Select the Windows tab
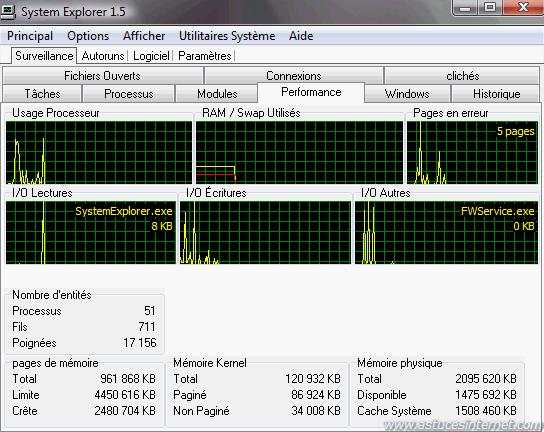The height and width of the screenshot is (432, 544). point(407,94)
